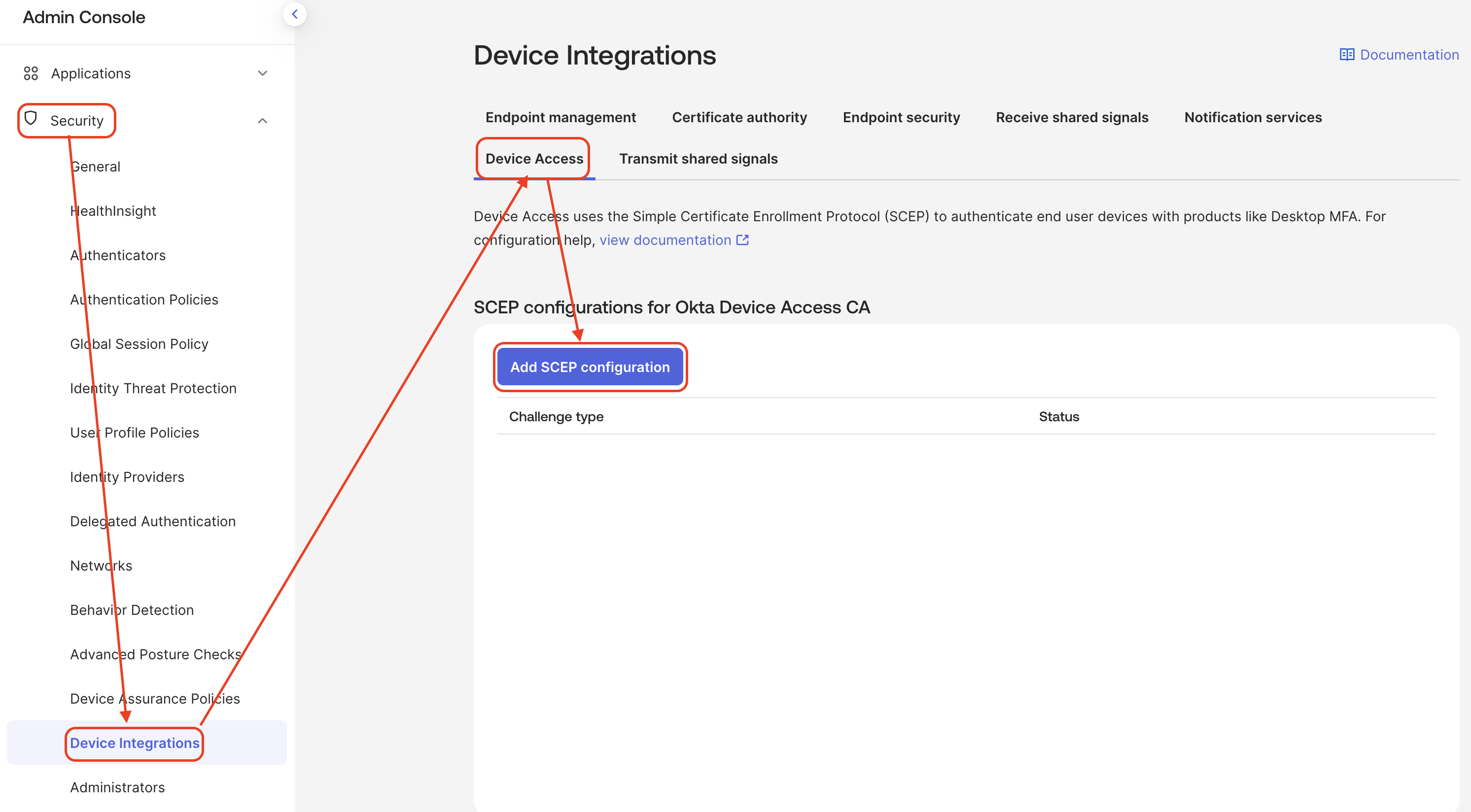Go to the Receive shared signals tab

tap(1071, 117)
